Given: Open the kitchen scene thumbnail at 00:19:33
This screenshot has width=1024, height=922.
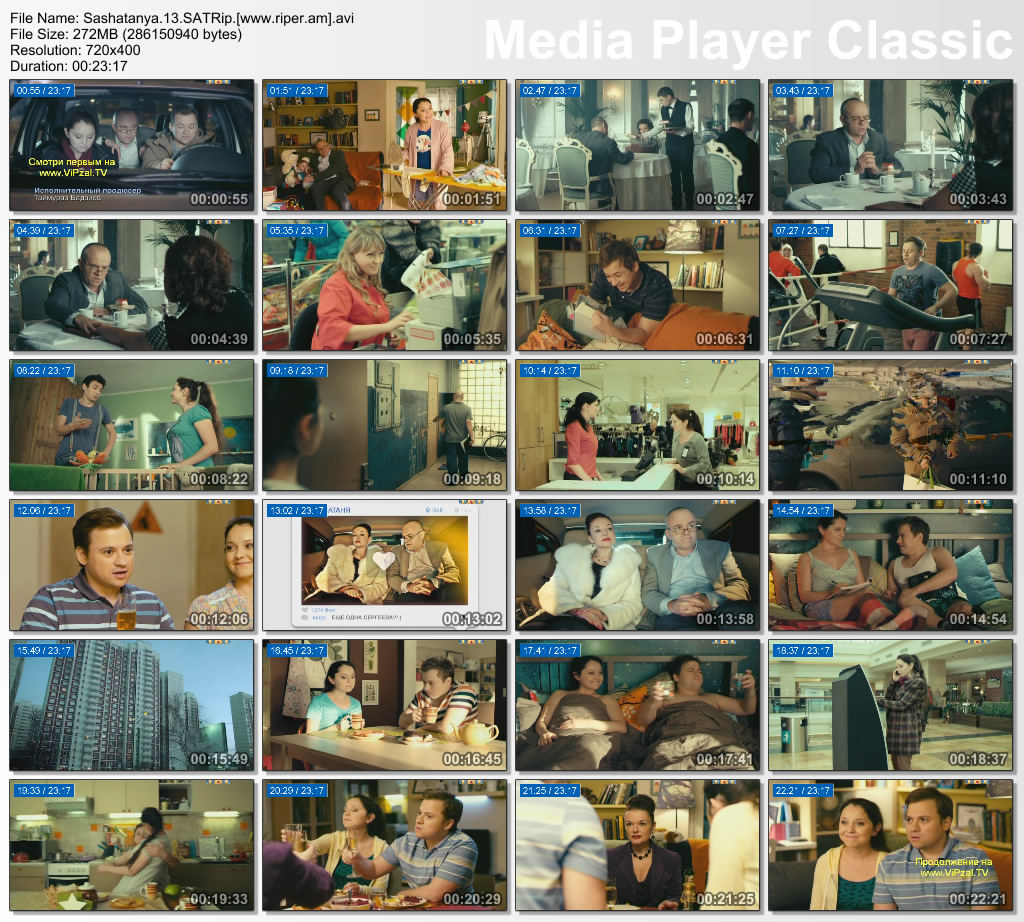Looking at the screenshot, I should pos(131,845).
